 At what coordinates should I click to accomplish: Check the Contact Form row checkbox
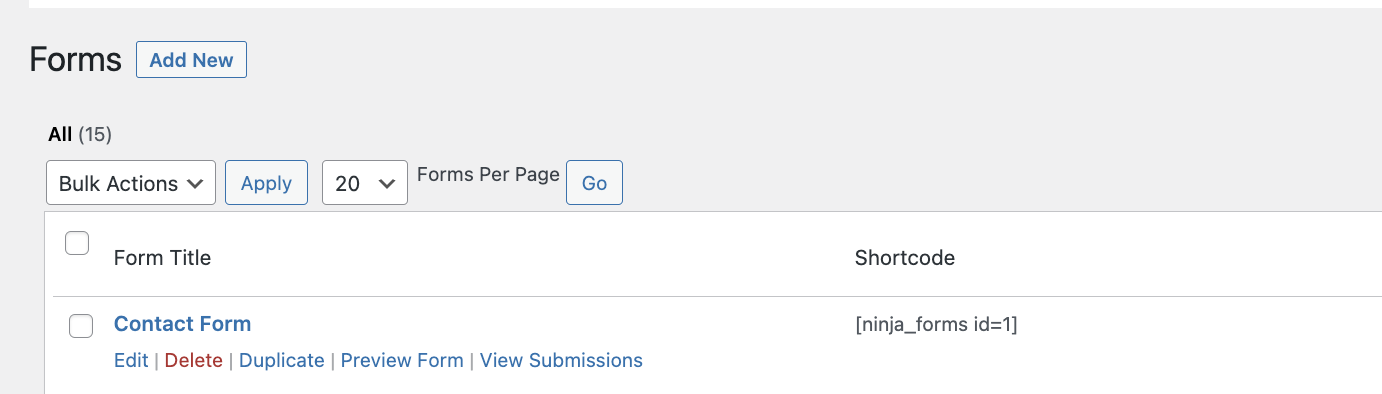80,326
